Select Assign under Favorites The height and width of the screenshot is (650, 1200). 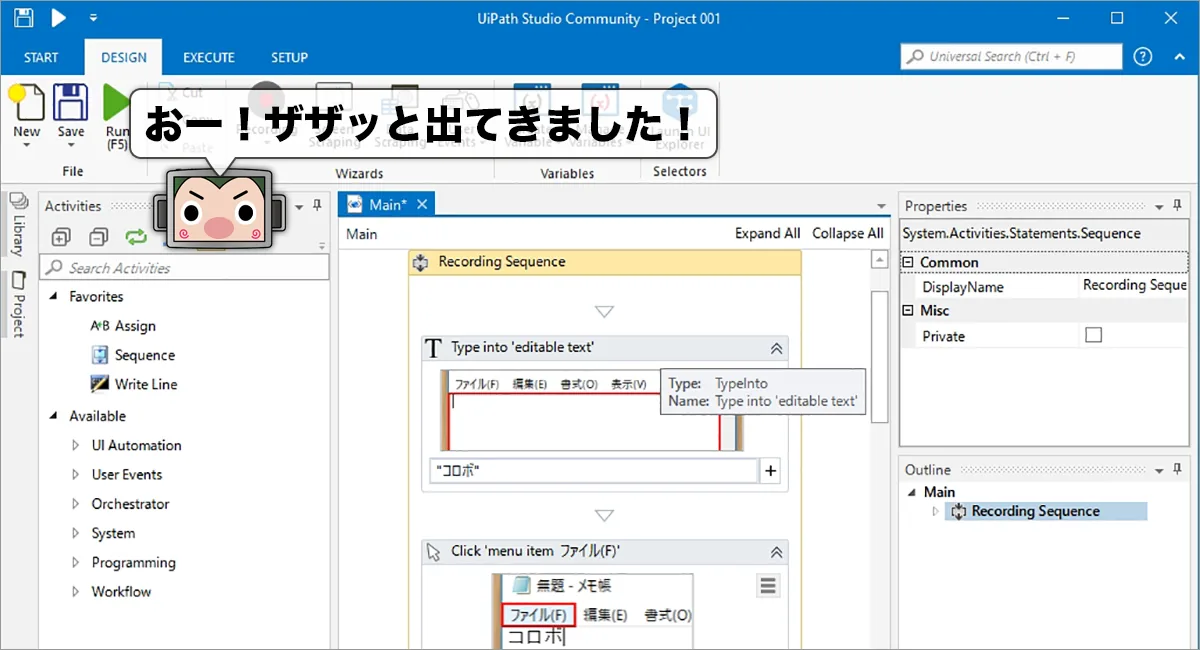[x=123, y=326]
